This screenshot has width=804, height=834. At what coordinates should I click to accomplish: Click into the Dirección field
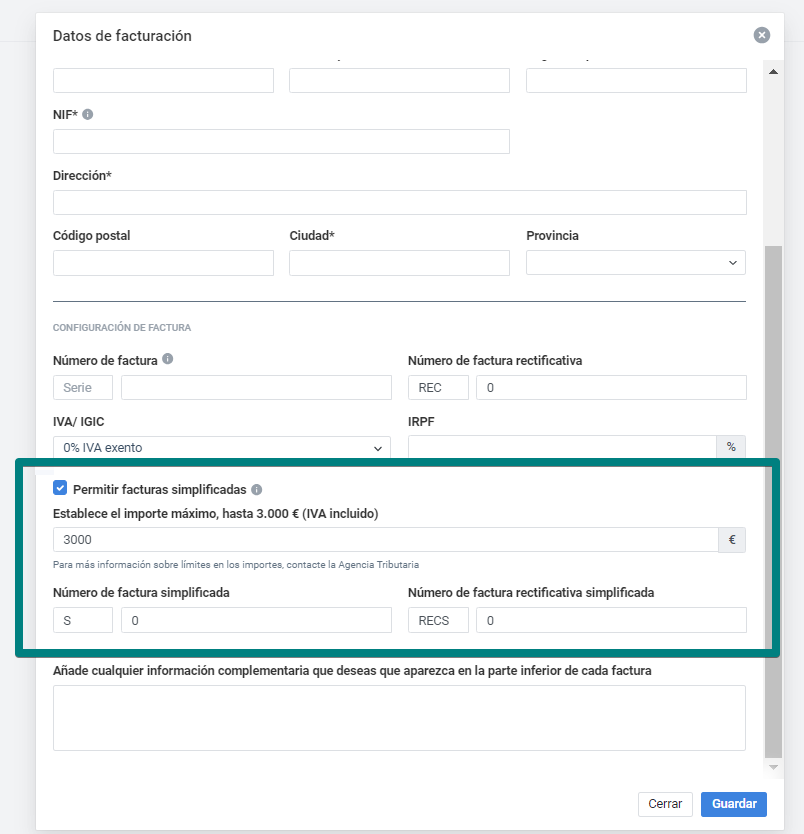point(399,202)
